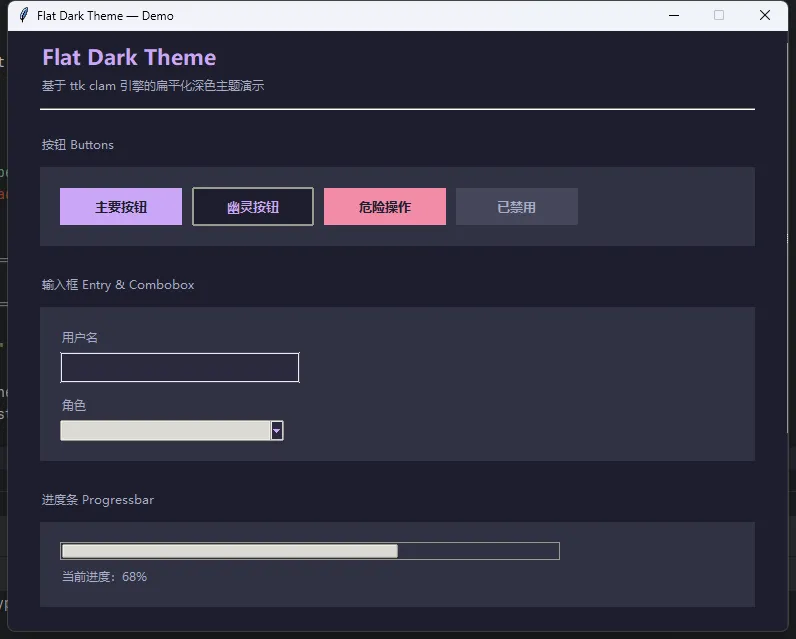Open the 角色 combobox dropdown arrow
796x639 pixels.
[277, 431]
